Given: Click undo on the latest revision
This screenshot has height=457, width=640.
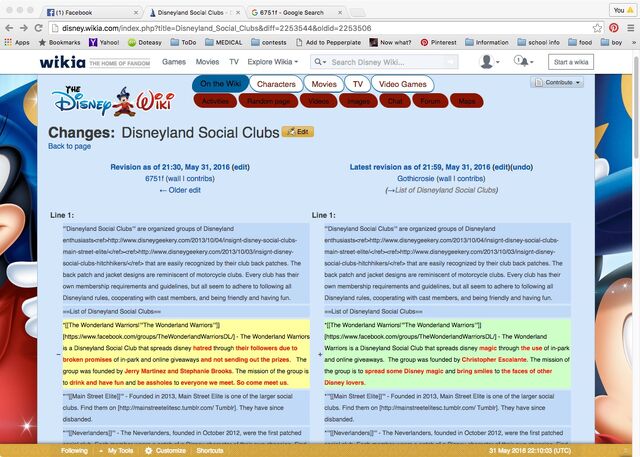Looking at the screenshot, I should [x=522, y=167].
